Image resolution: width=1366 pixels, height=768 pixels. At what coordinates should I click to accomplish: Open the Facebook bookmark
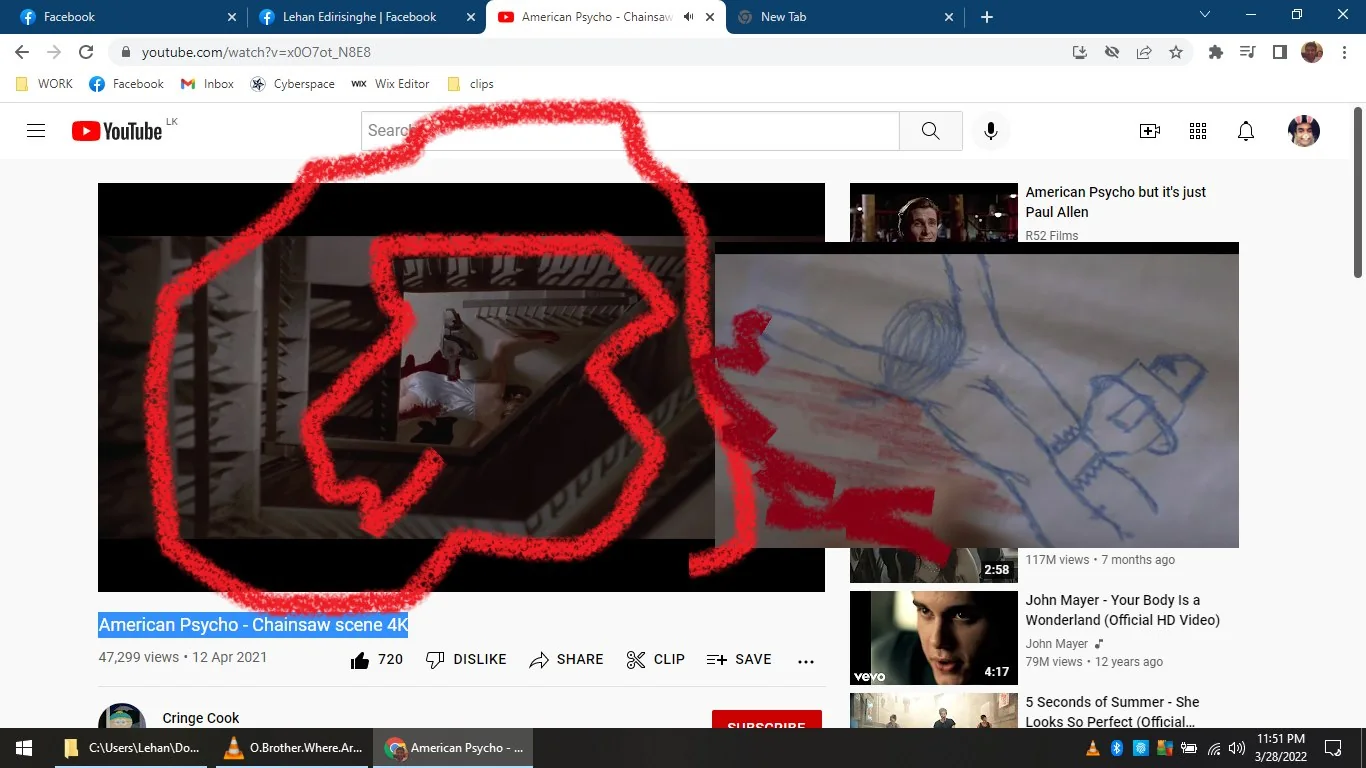126,84
